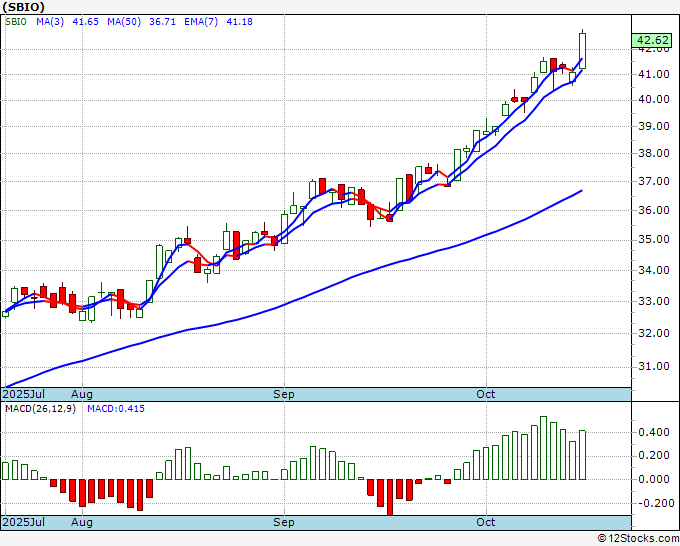
Task: Click the 34.00 price axis label
Action: pos(654,270)
